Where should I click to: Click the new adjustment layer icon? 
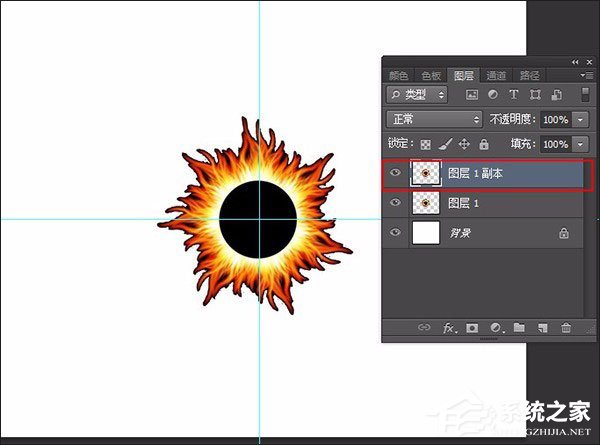[x=495, y=327]
